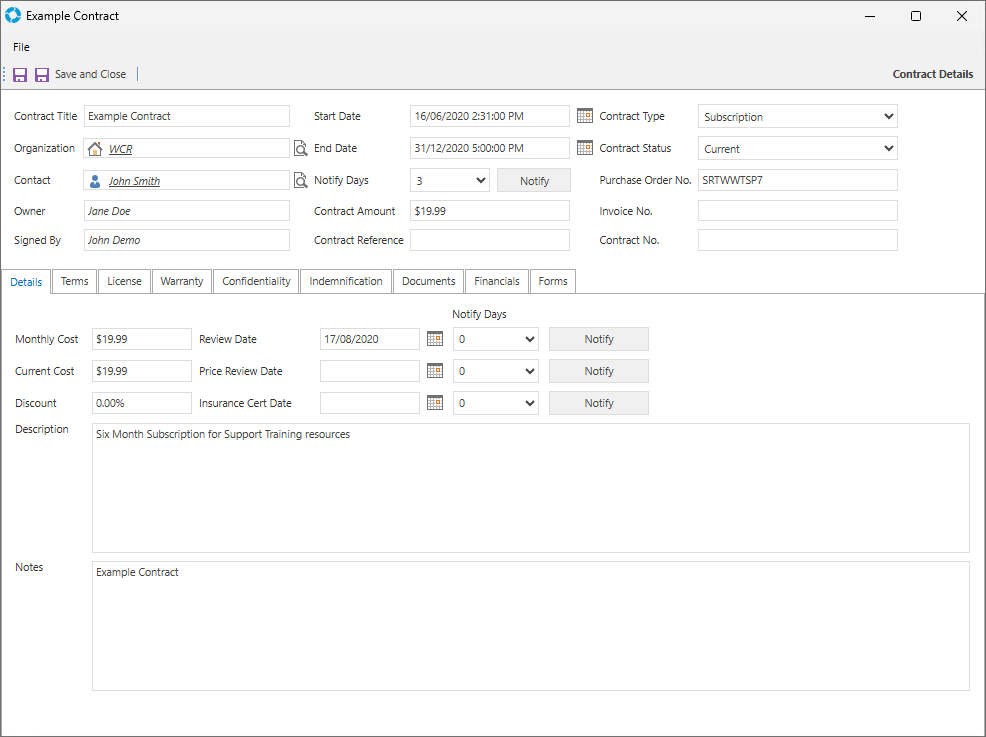Click Save and Close button
This screenshot has width=986, height=737.
80,75
